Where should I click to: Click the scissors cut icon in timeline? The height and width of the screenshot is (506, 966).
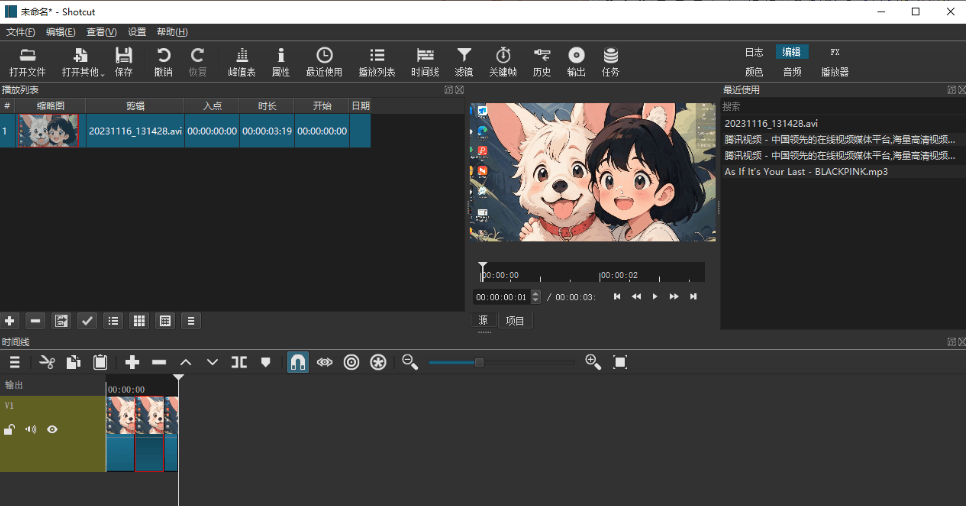[x=46, y=362]
